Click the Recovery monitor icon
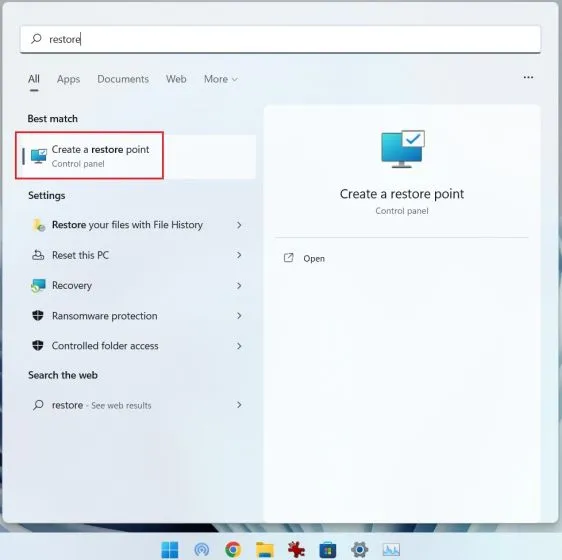Viewport: 562px width, 560px height. coord(38,286)
